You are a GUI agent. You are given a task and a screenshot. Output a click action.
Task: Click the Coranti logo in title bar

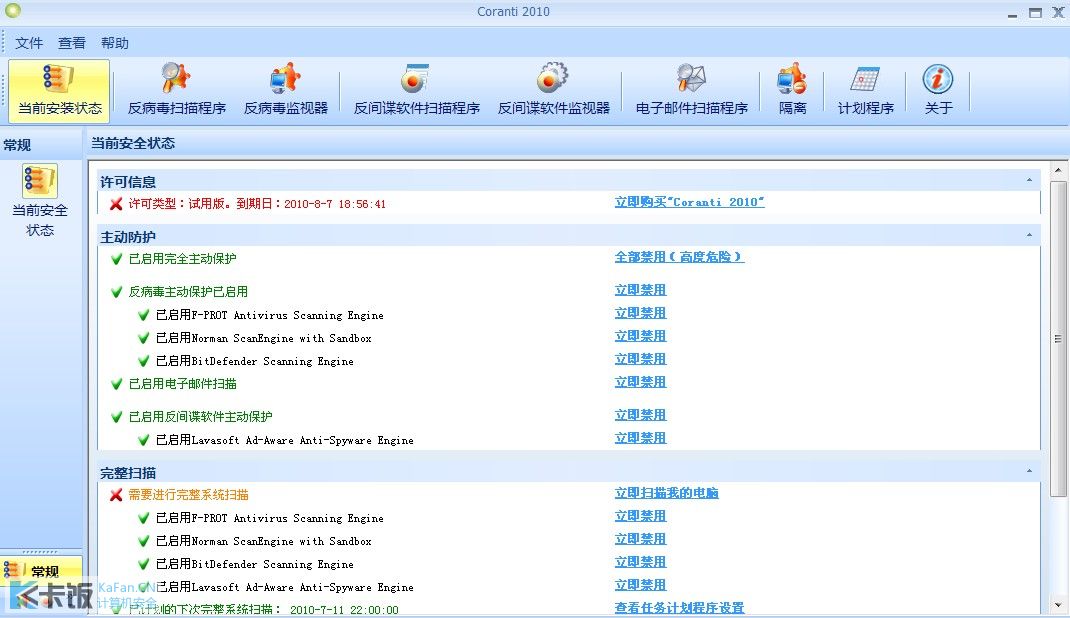point(12,10)
